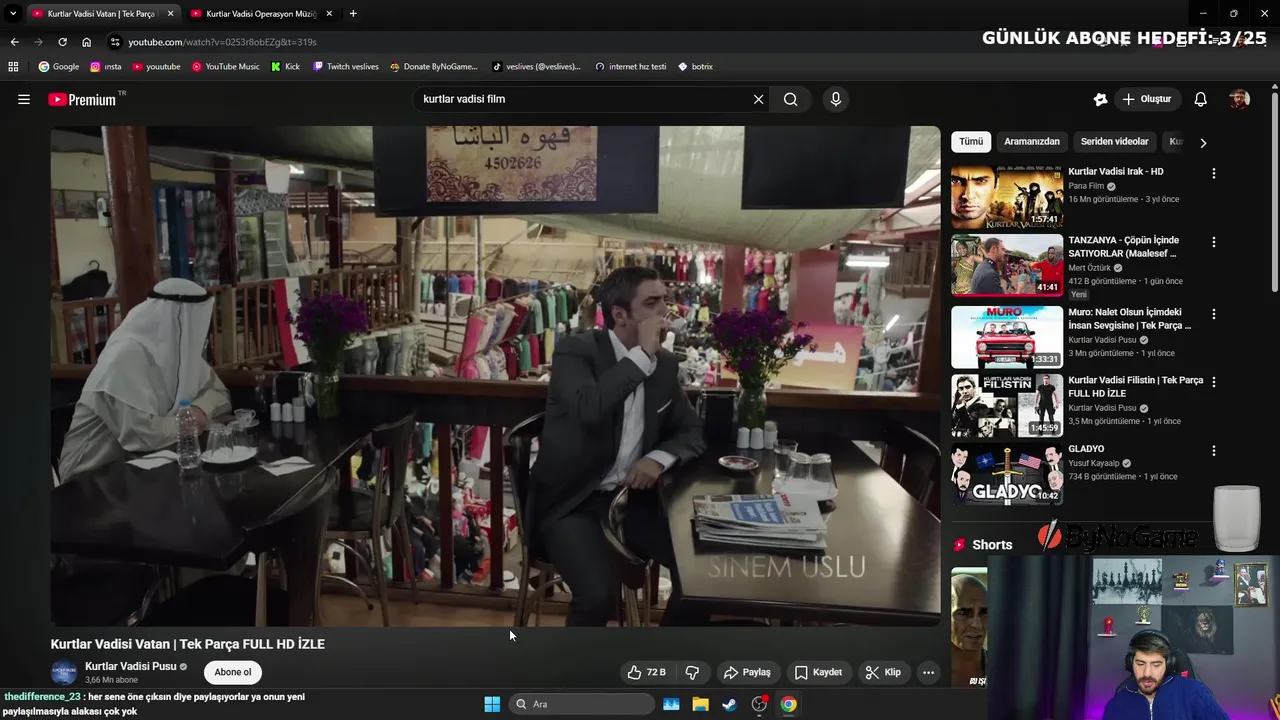The image size is (1280, 720).
Task: Open the Kick bookmark
Action: 286,66
